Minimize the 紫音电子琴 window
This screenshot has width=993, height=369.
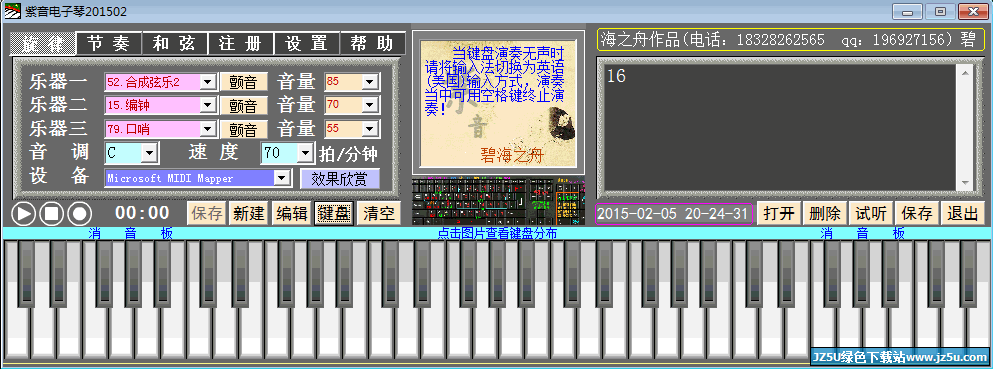[x=907, y=11]
